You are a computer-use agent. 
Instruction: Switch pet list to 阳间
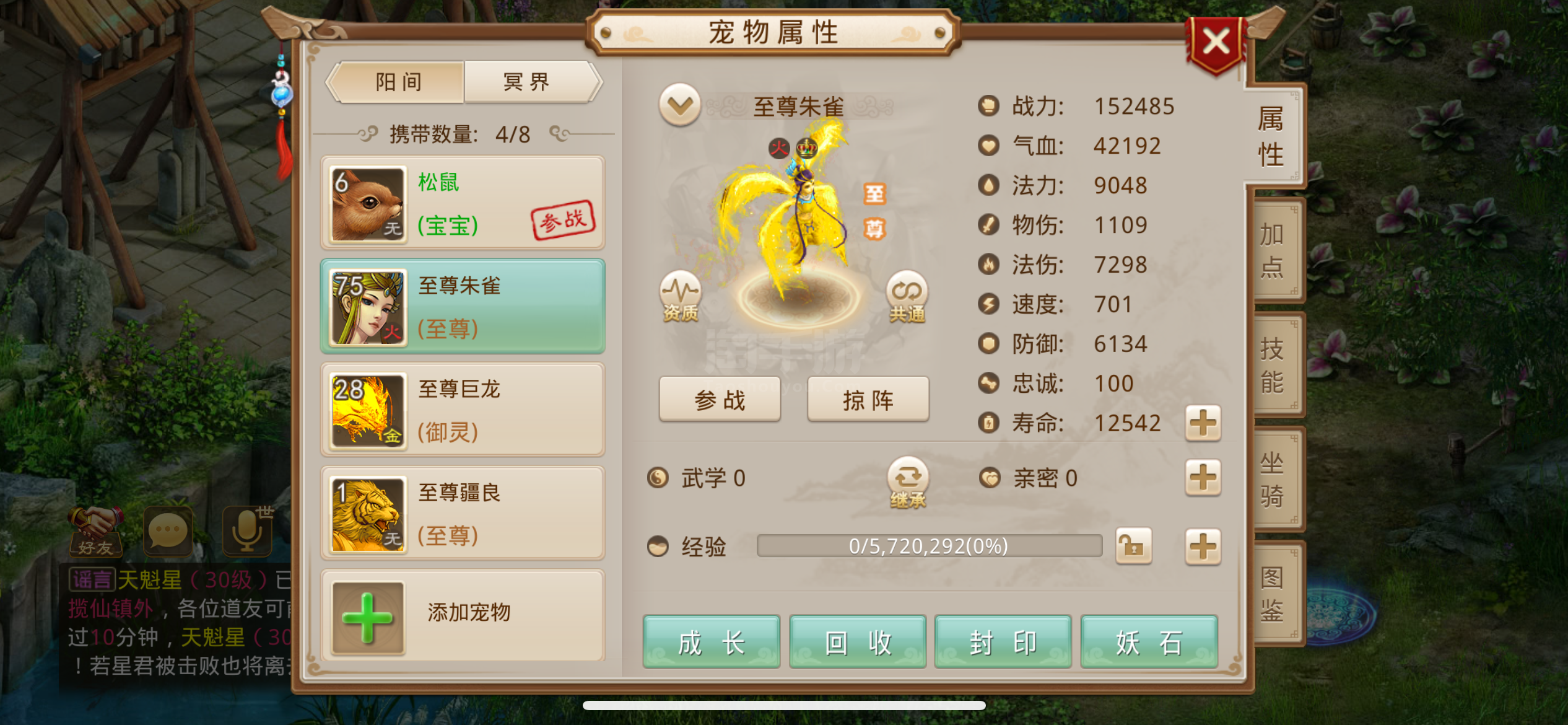399,82
